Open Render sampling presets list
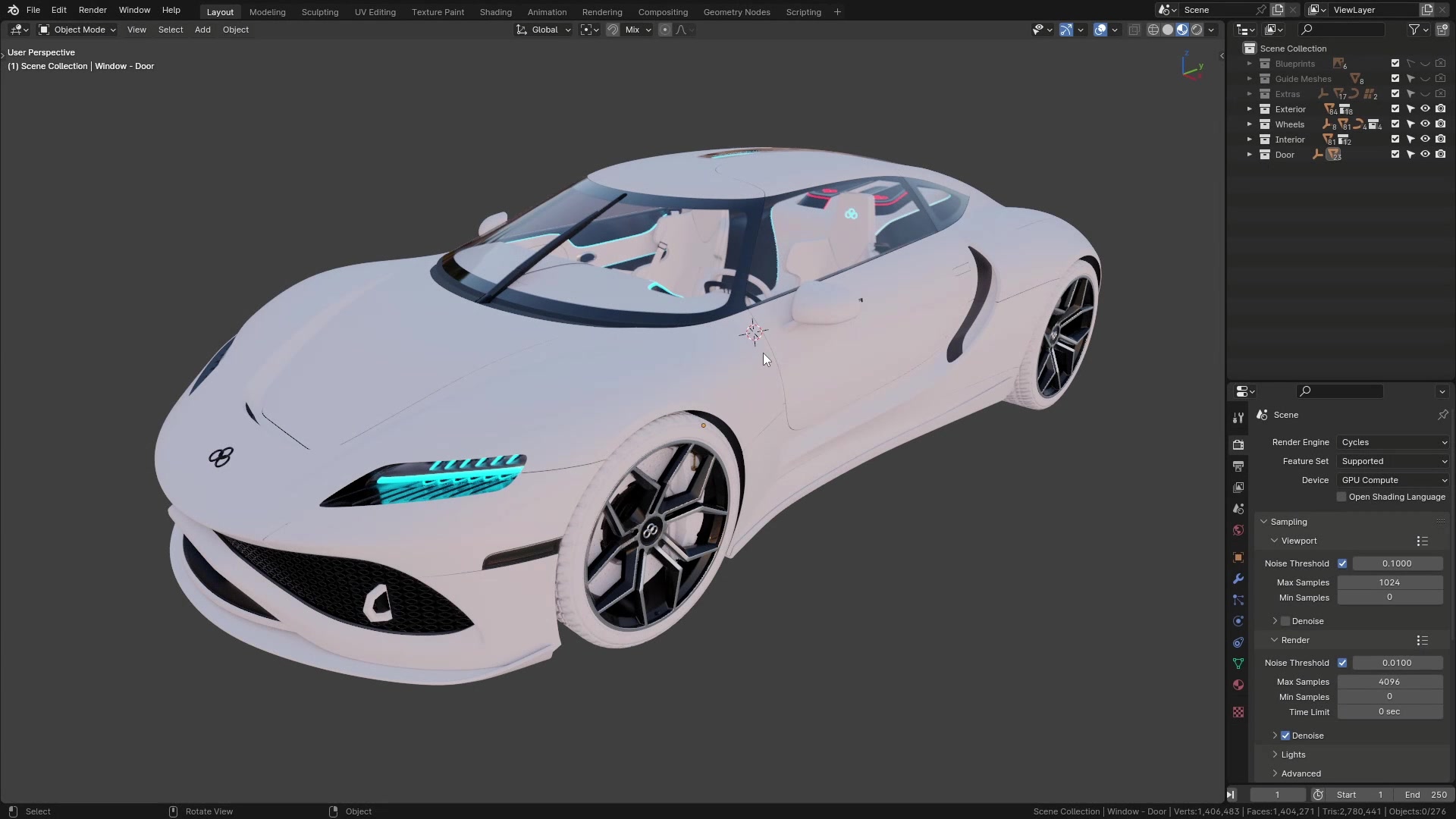The width and height of the screenshot is (1456, 819). point(1422,640)
